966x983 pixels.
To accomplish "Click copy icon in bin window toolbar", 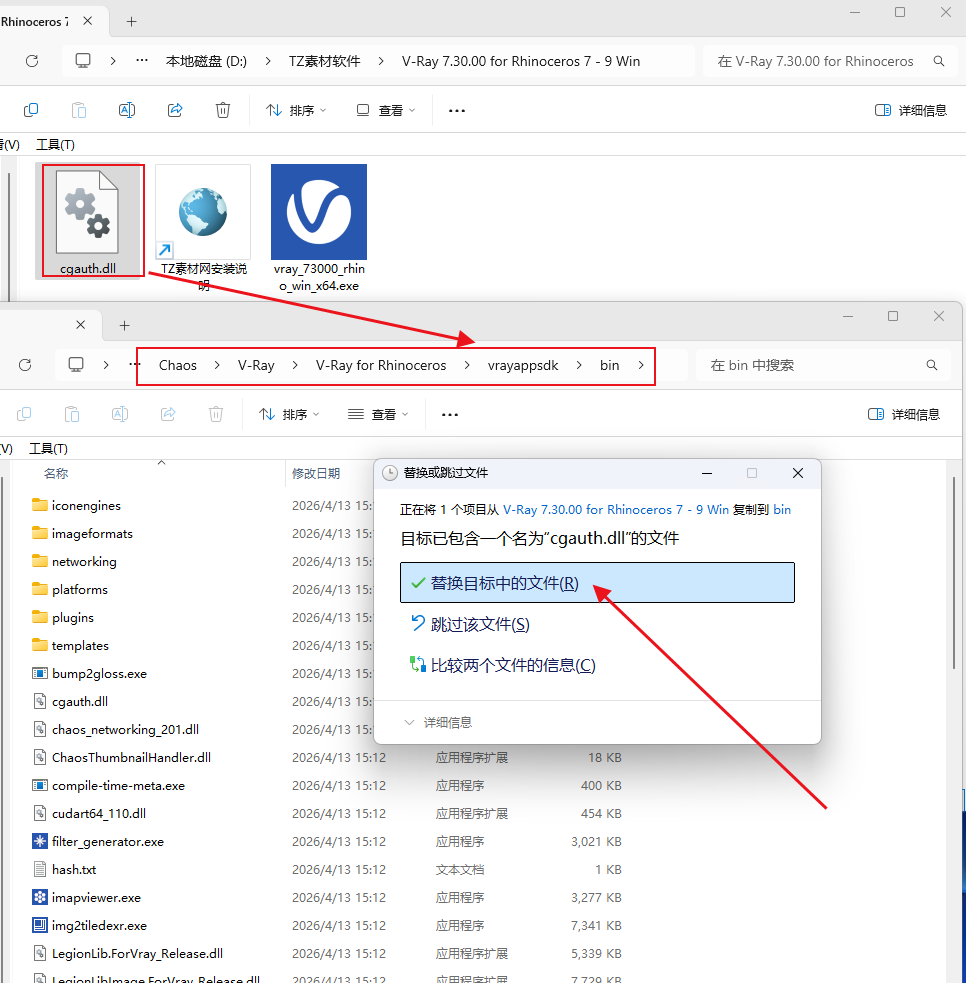I will pyautogui.click(x=24, y=414).
